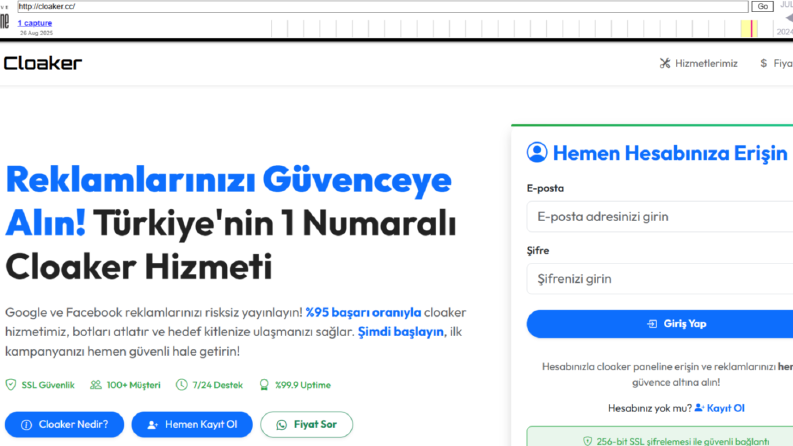Viewport: 793px width, 446px height.
Task: Open the Kayıt Ol link under the login form
Action: [x=725, y=408]
